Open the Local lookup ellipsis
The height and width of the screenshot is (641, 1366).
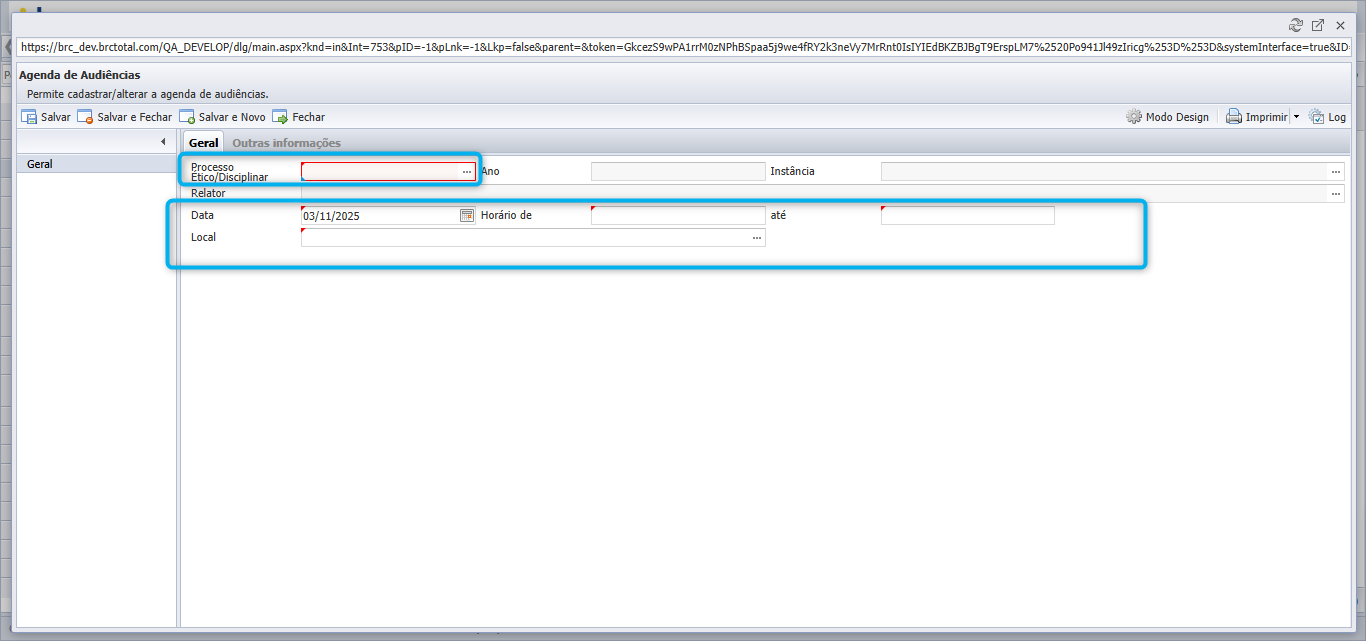coord(757,238)
